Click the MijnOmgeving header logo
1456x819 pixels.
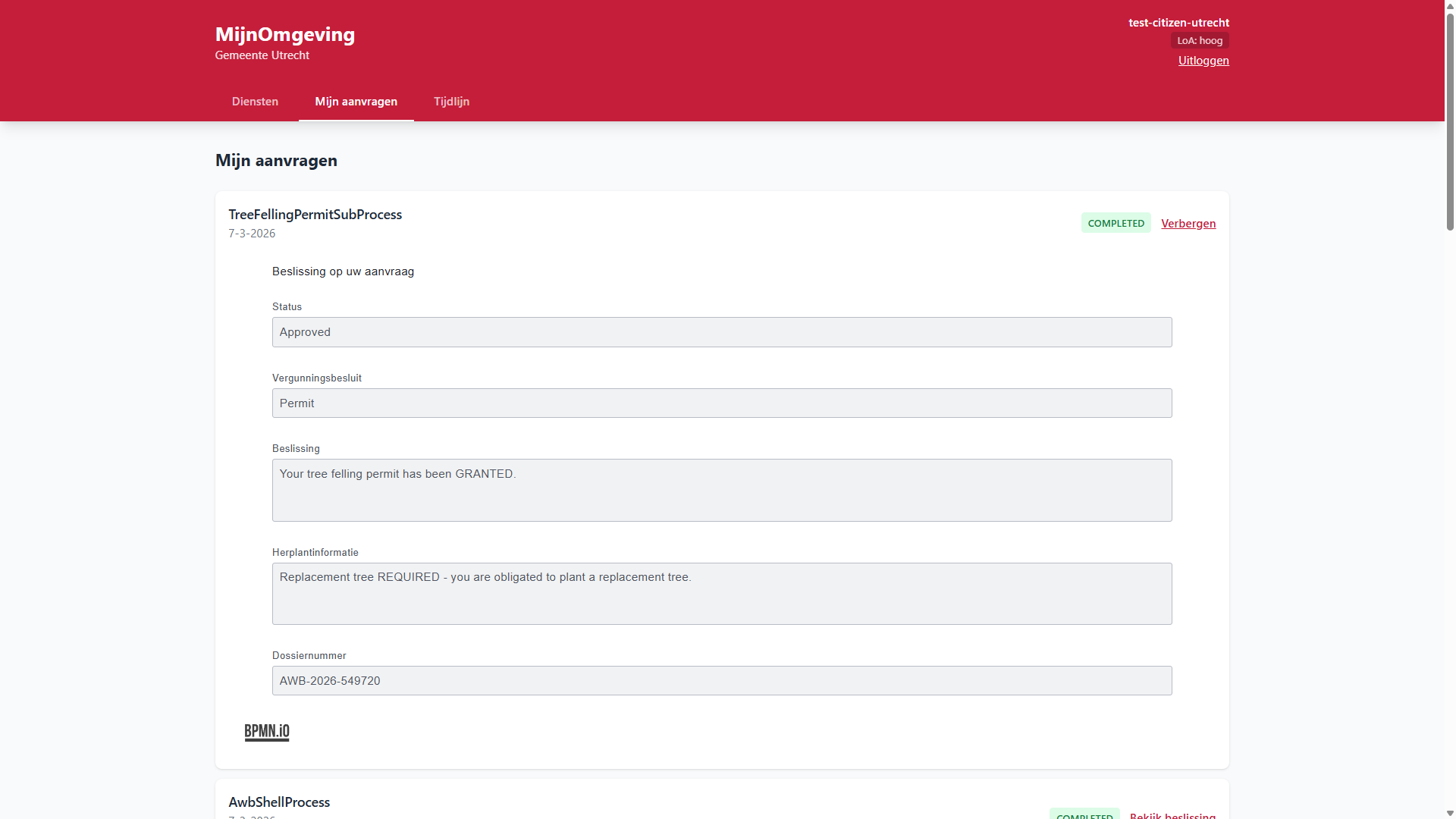coord(284,34)
